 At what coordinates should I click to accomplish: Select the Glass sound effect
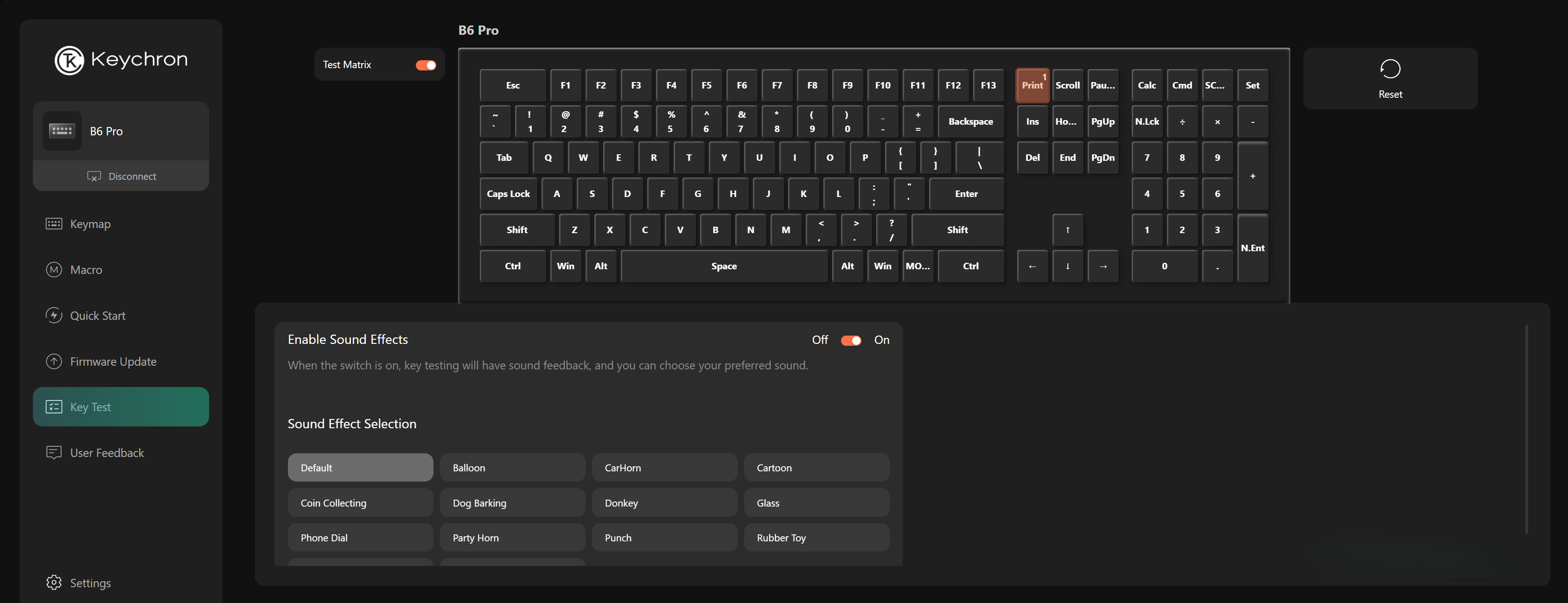pyautogui.click(x=817, y=502)
